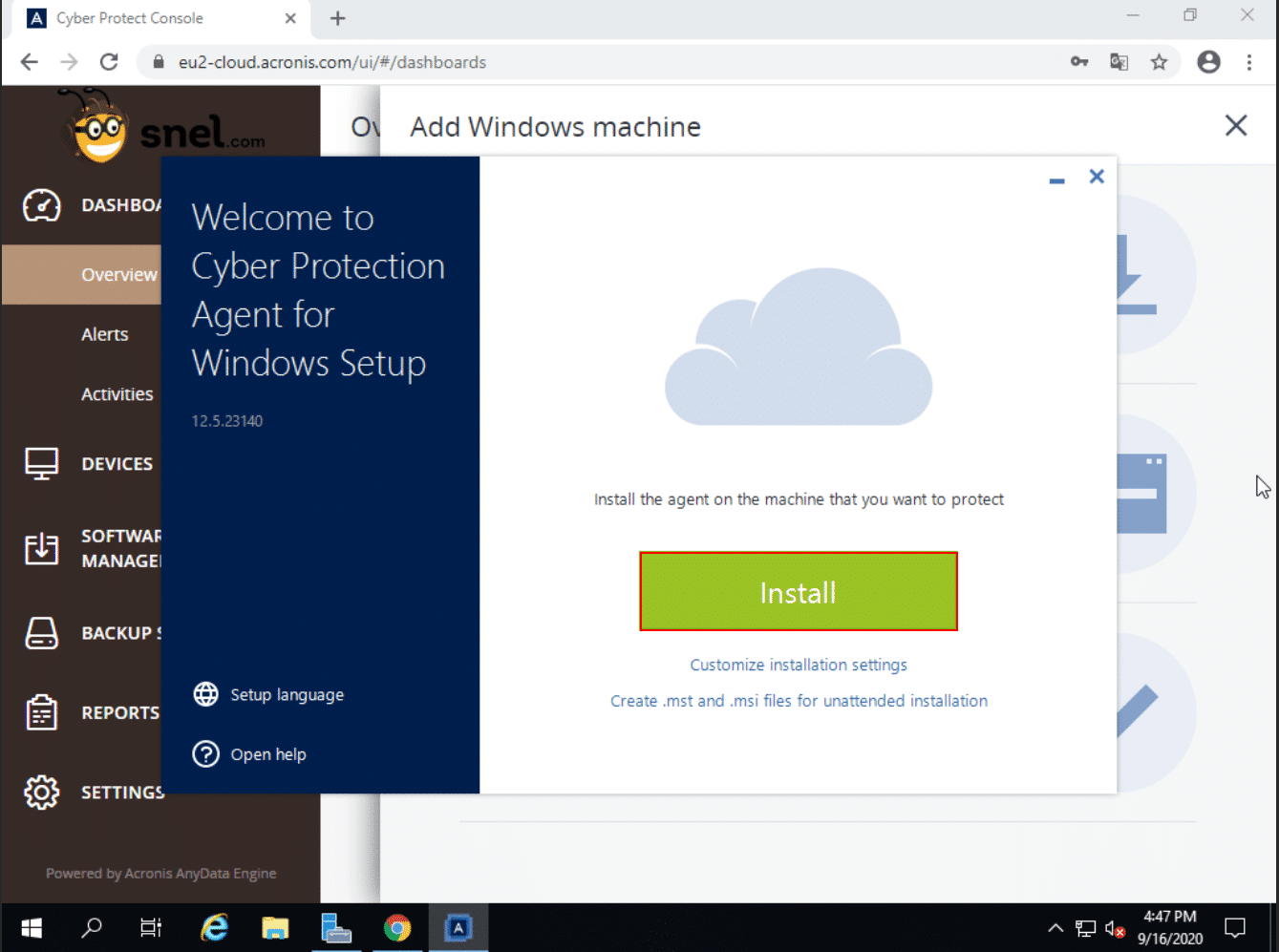Image resolution: width=1279 pixels, height=952 pixels.
Task: Click the Setup language globe icon
Action: click(x=205, y=694)
